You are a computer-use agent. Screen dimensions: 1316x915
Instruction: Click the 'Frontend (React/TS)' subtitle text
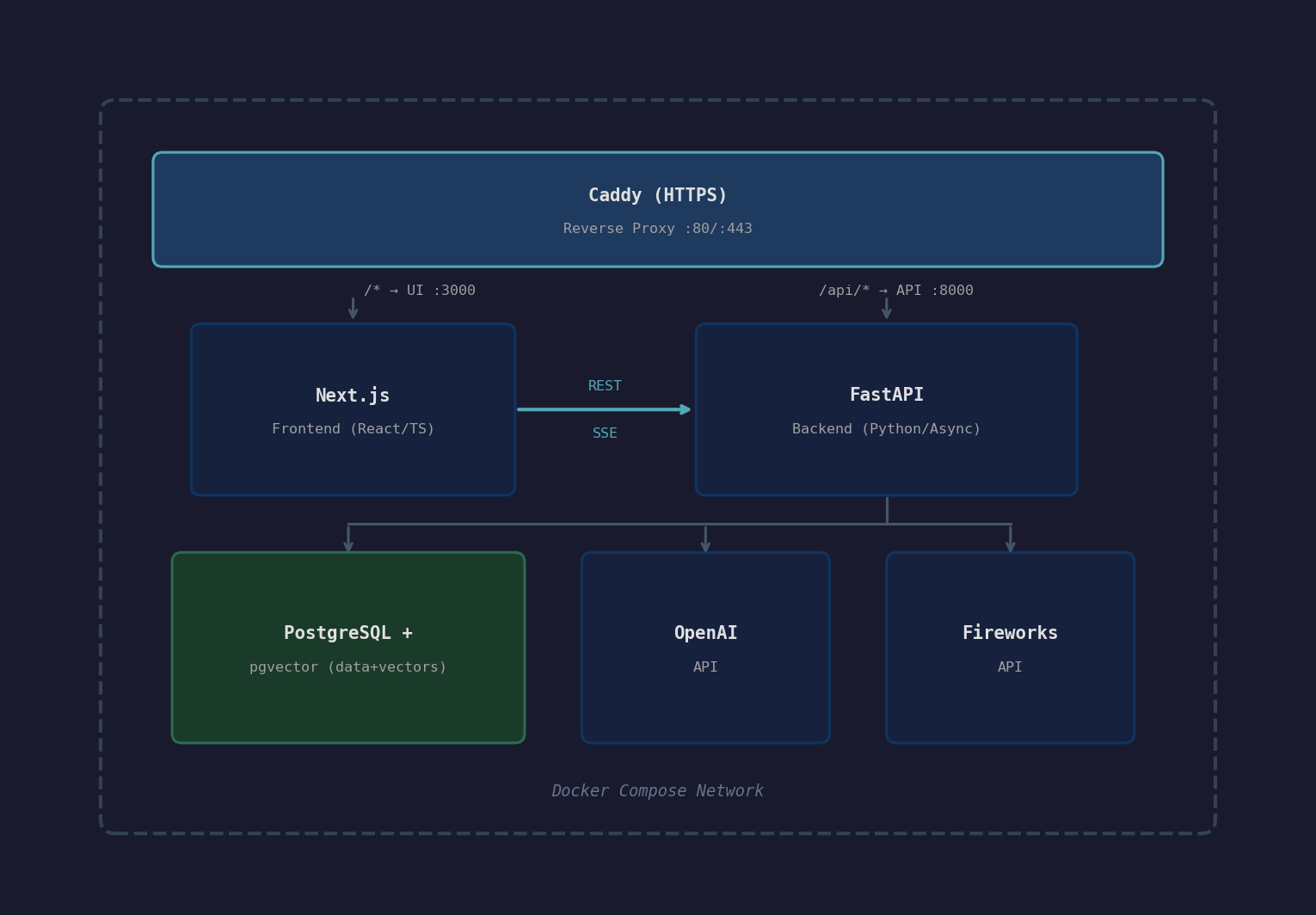pos(353,428)
